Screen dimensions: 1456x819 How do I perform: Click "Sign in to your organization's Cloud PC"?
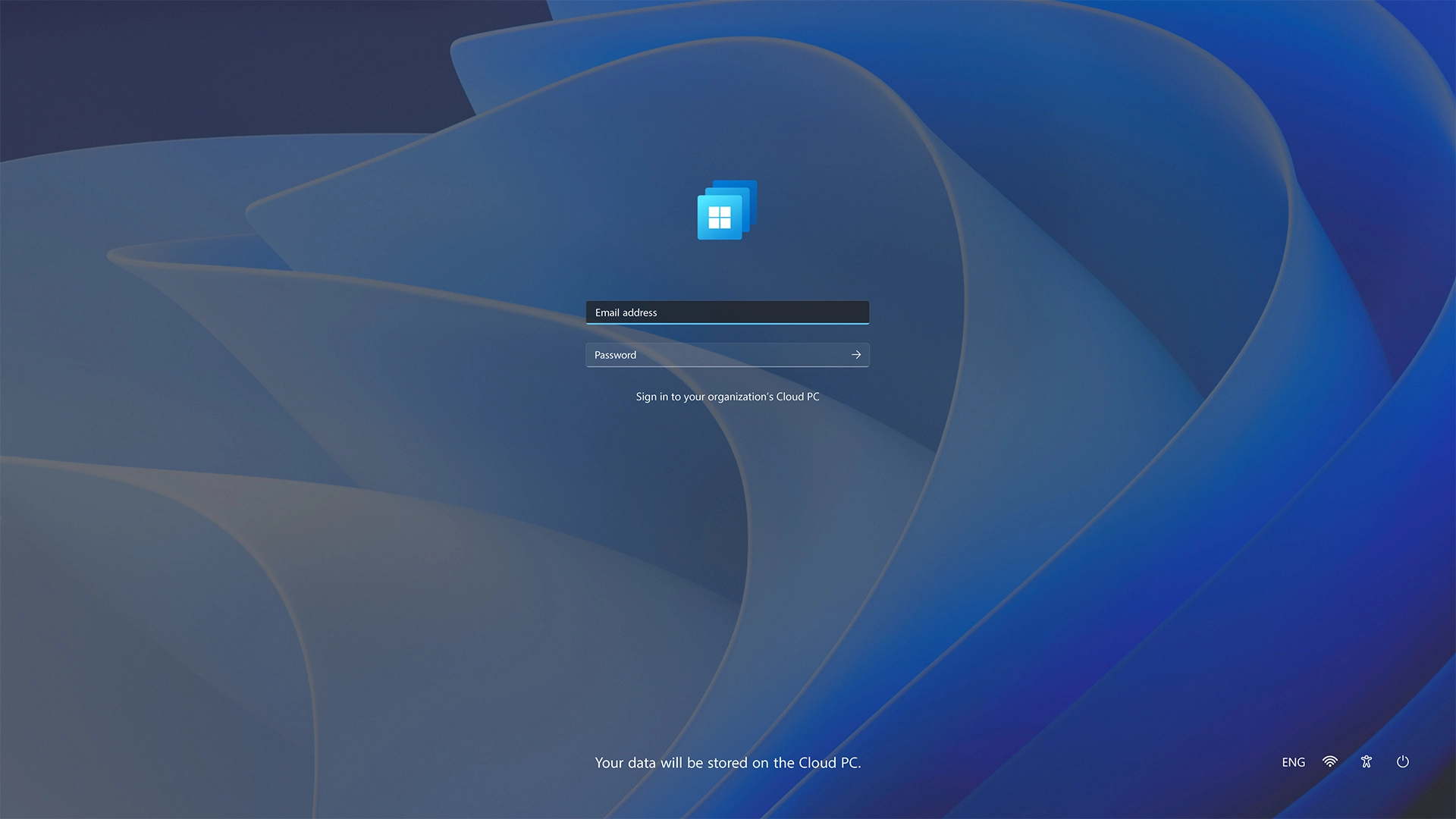click(727, 397)
